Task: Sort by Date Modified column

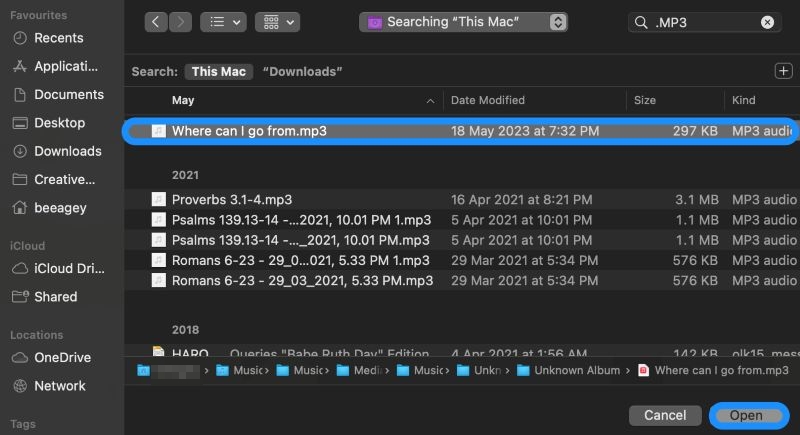Action: click(x=488, y=100)
